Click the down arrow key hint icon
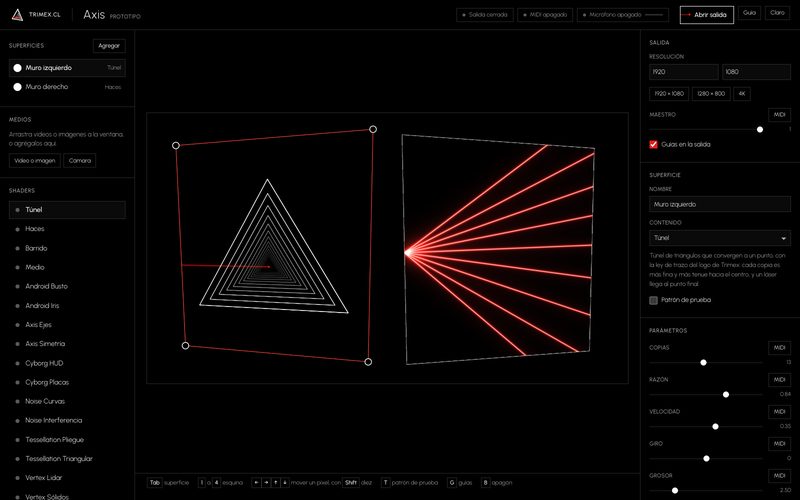 285,482
